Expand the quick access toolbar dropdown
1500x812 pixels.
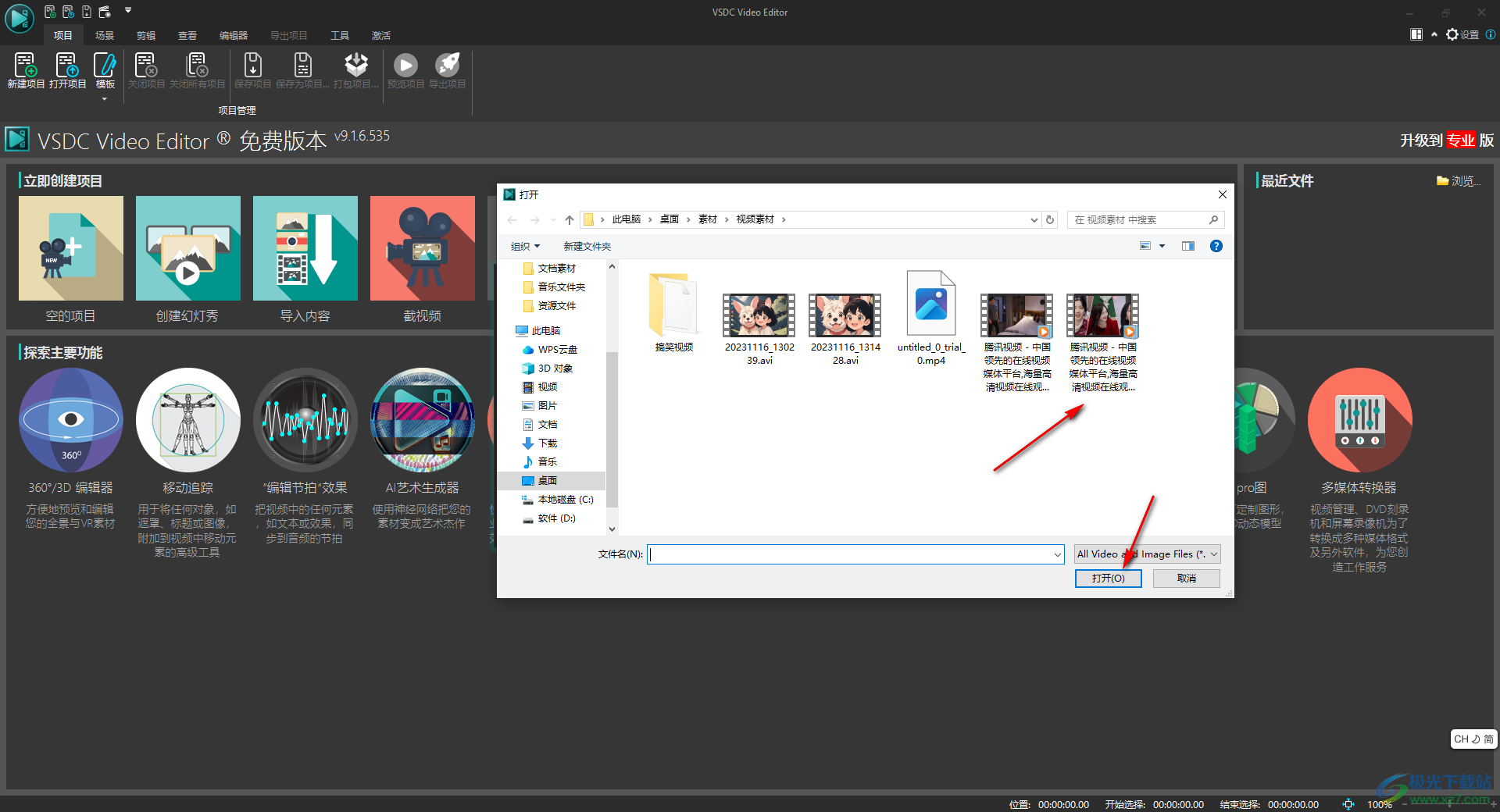coord(128,11)
